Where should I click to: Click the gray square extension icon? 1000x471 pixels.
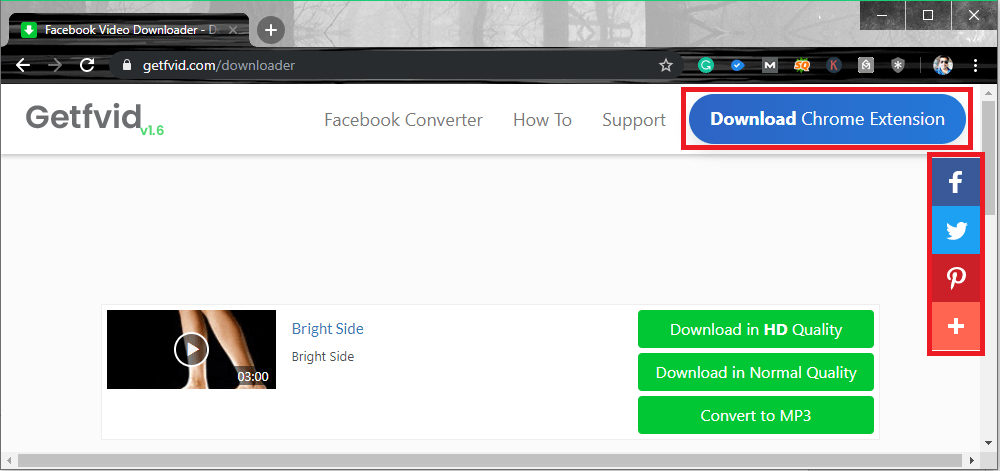tap(865, 65)
